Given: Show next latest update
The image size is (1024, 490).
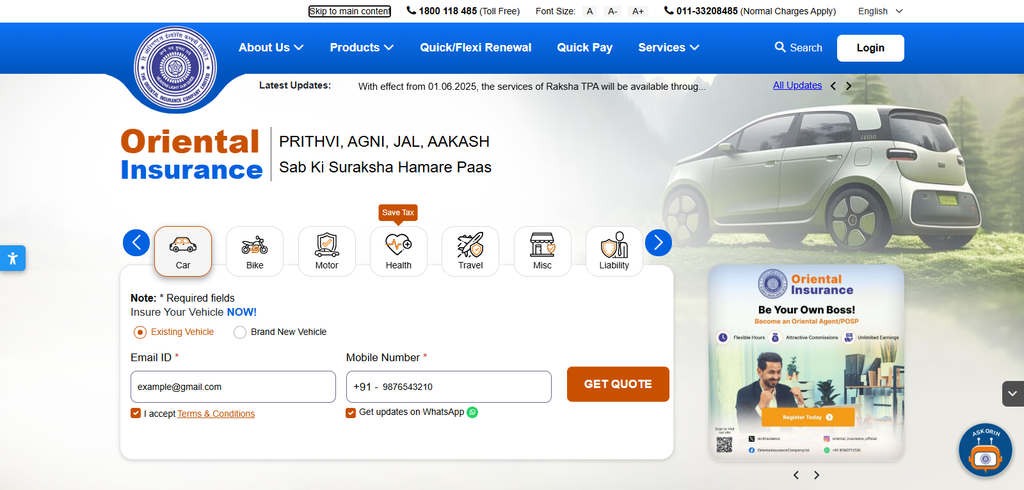Looking at the screenshot, I should click(848, 86).
